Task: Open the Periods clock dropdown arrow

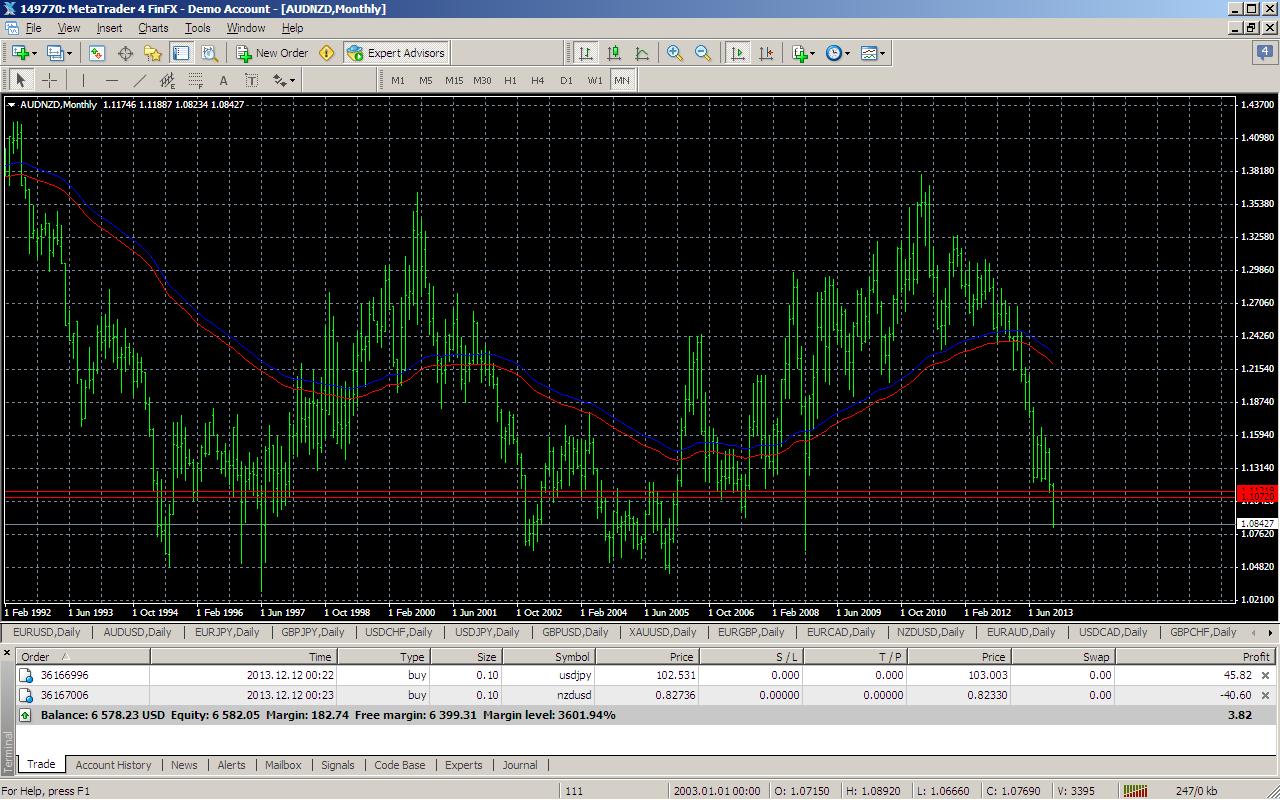Action: click(847, 54)
